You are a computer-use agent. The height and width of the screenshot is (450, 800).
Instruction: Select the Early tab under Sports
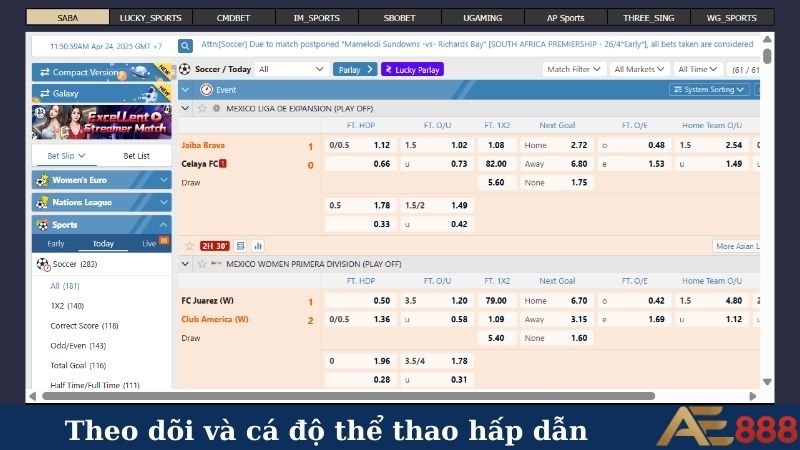point(56,244)
